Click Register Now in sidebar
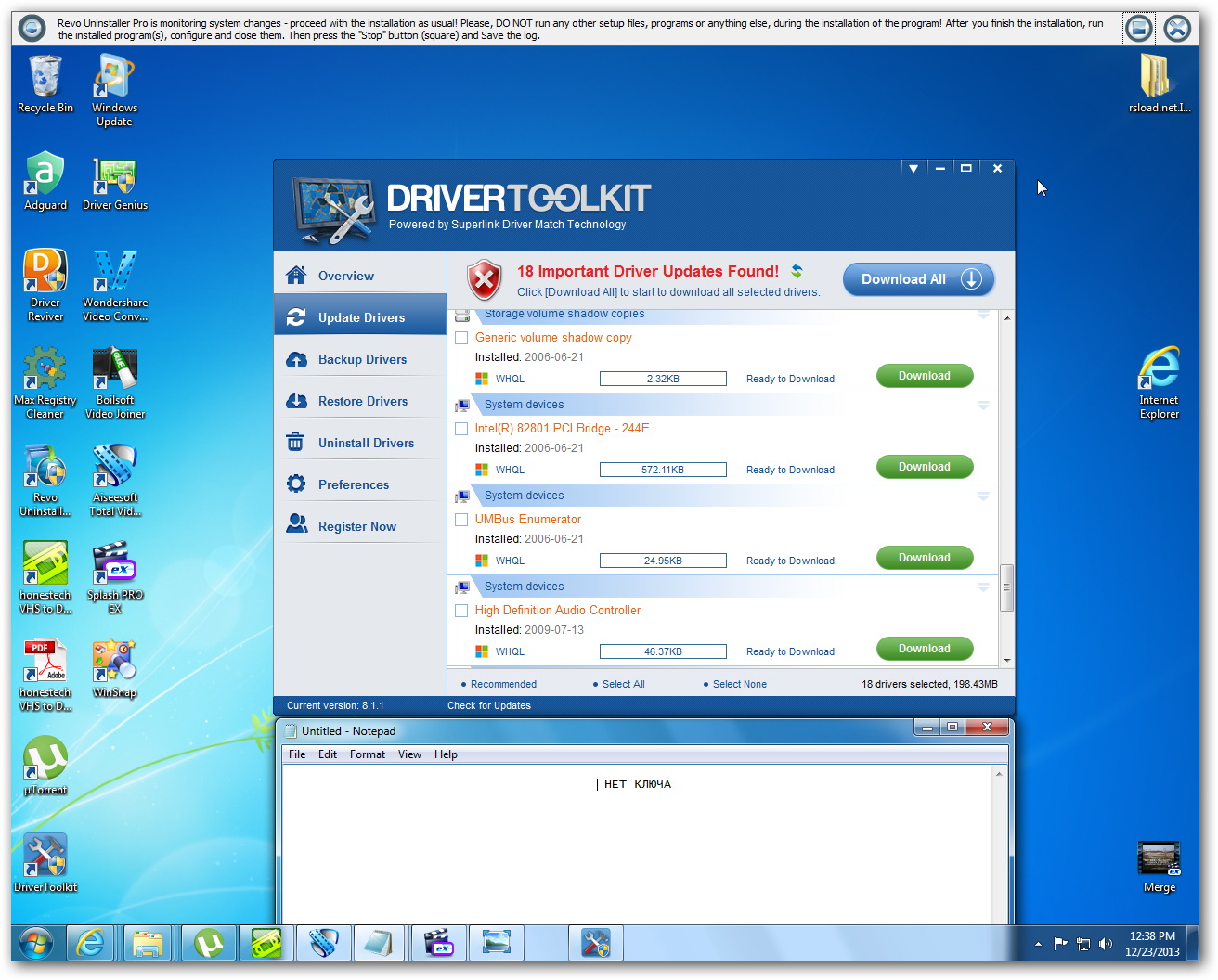Screen dimensions: 1218x980 360,526
